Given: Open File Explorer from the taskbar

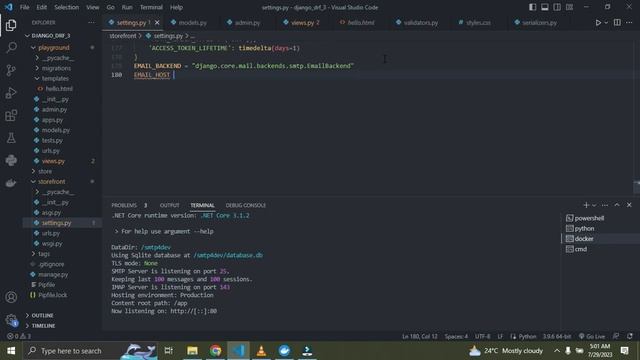Looking at the screenshot, I should pyautogui.click(x=192, y=351).
